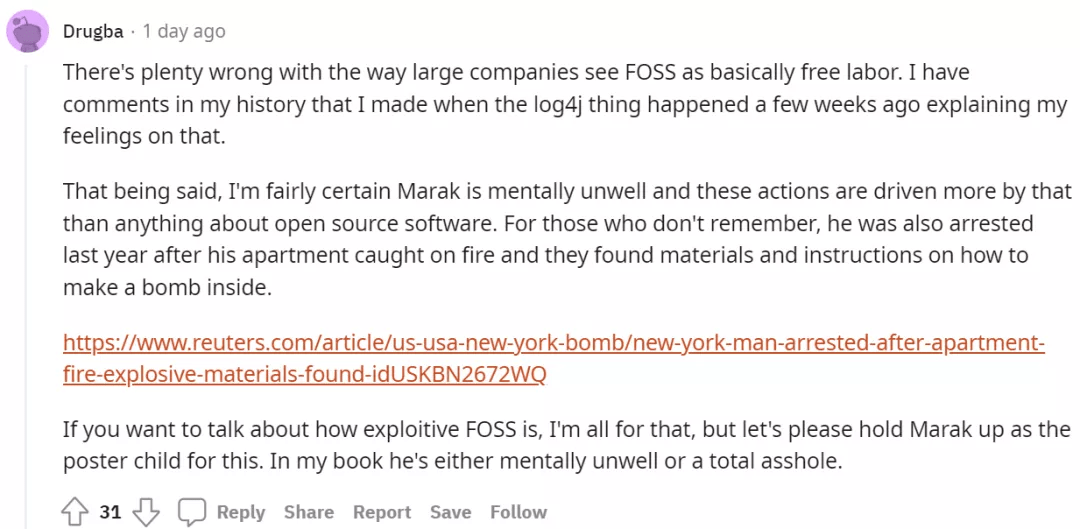
Task: Report the comment
Action: [382, 512]
